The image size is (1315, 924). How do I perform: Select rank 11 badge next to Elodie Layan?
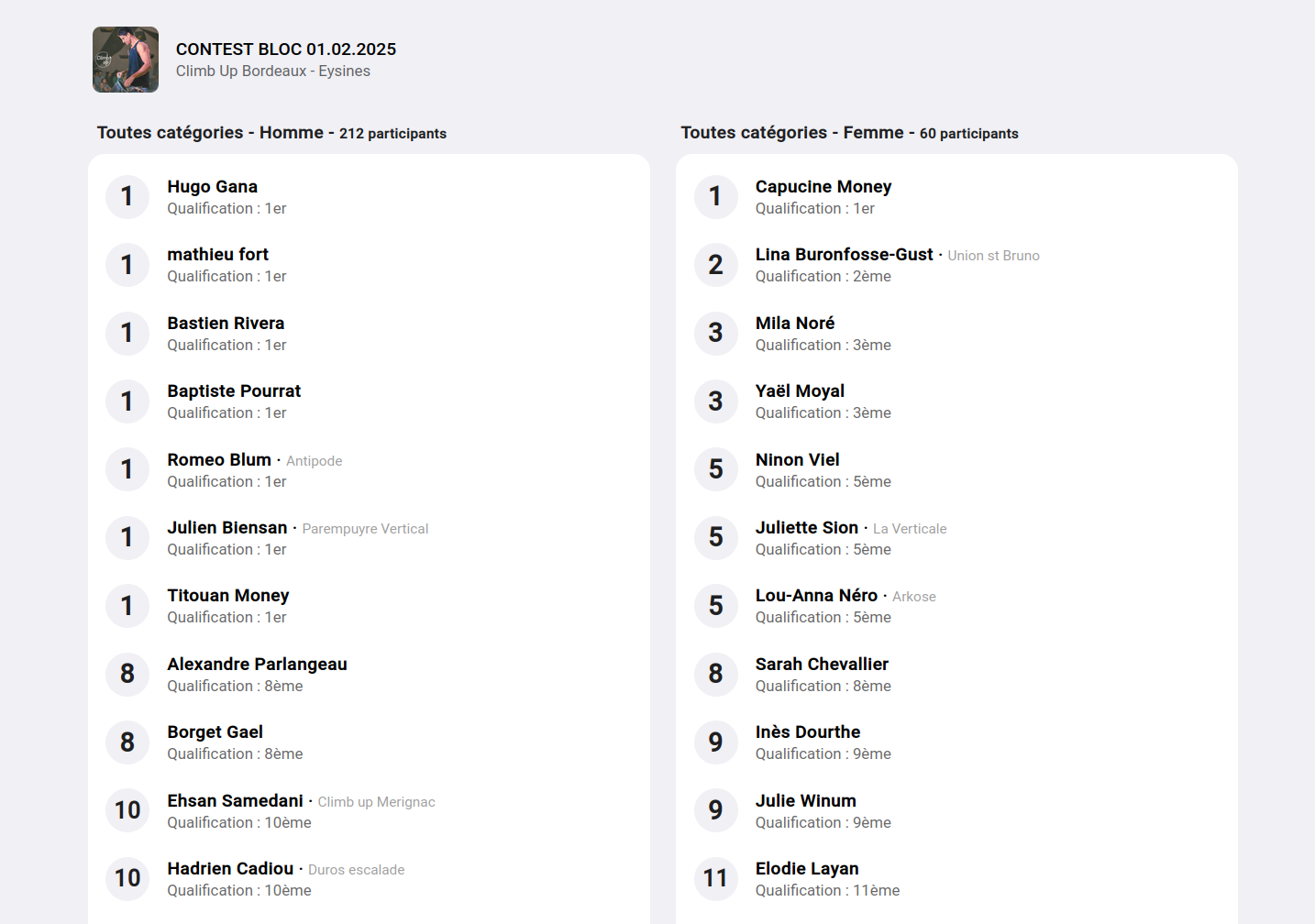tap(715, 878)
